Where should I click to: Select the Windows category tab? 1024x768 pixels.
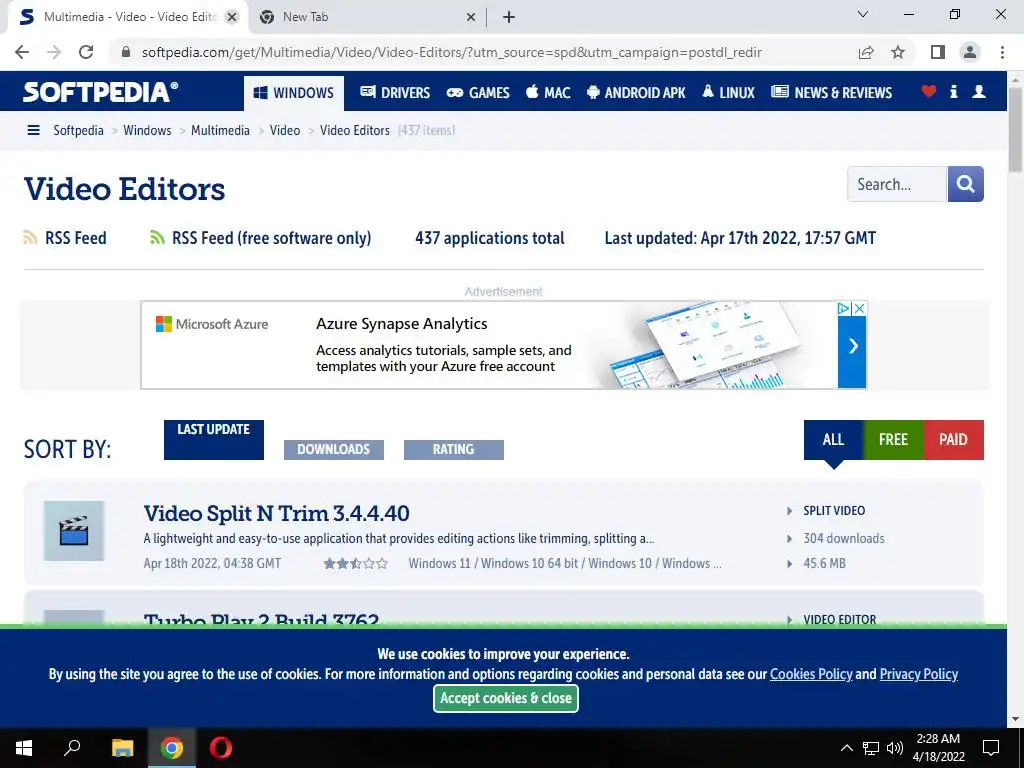(x=294, y=93)
